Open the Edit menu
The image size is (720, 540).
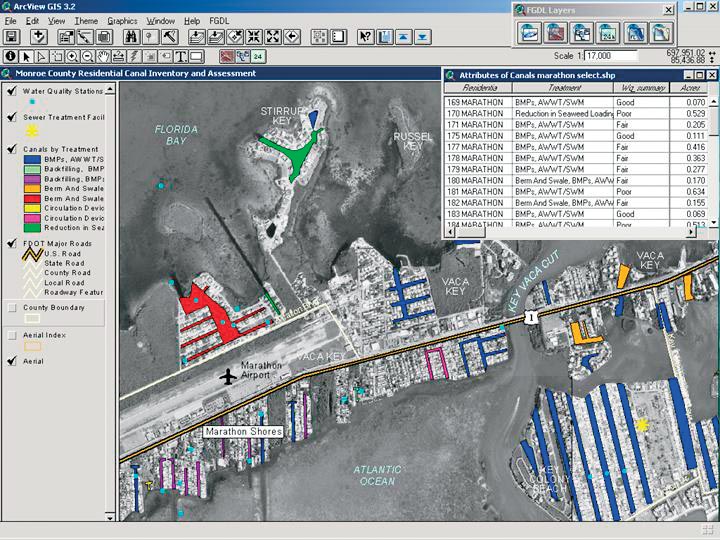click(x=32, y=21)
